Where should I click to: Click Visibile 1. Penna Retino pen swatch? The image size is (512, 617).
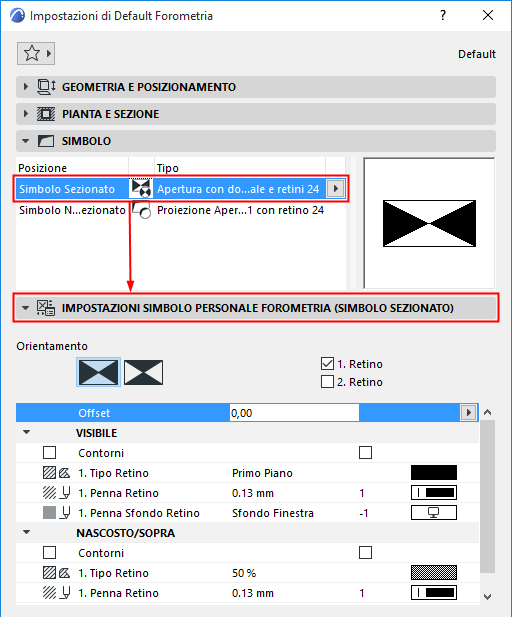point(434,493)
